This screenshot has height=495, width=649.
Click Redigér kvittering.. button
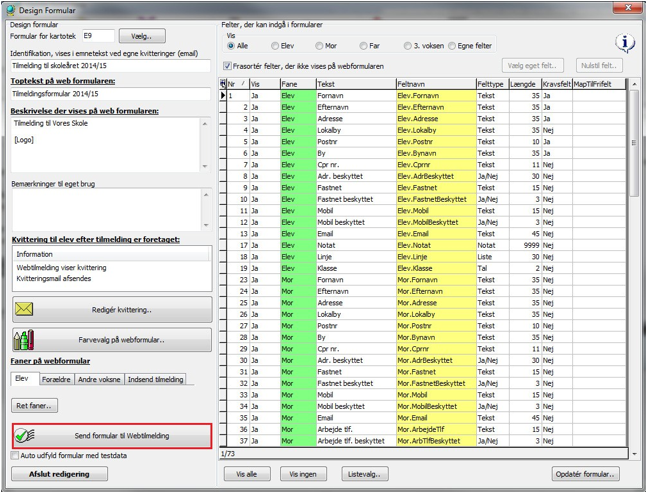[x=112, y=309]
